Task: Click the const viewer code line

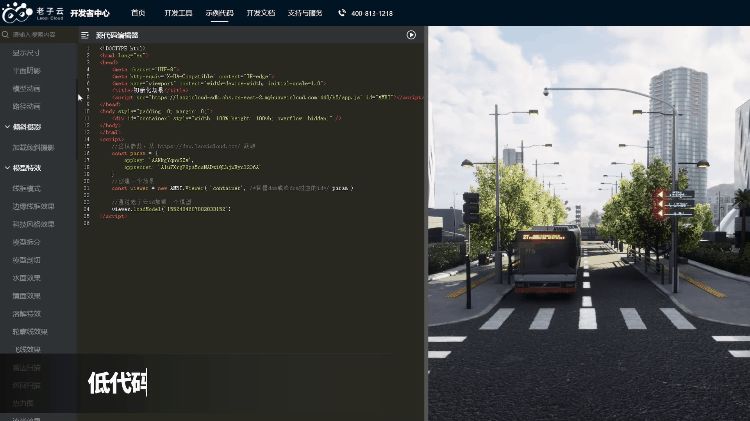Action: [x=232, y=188]
